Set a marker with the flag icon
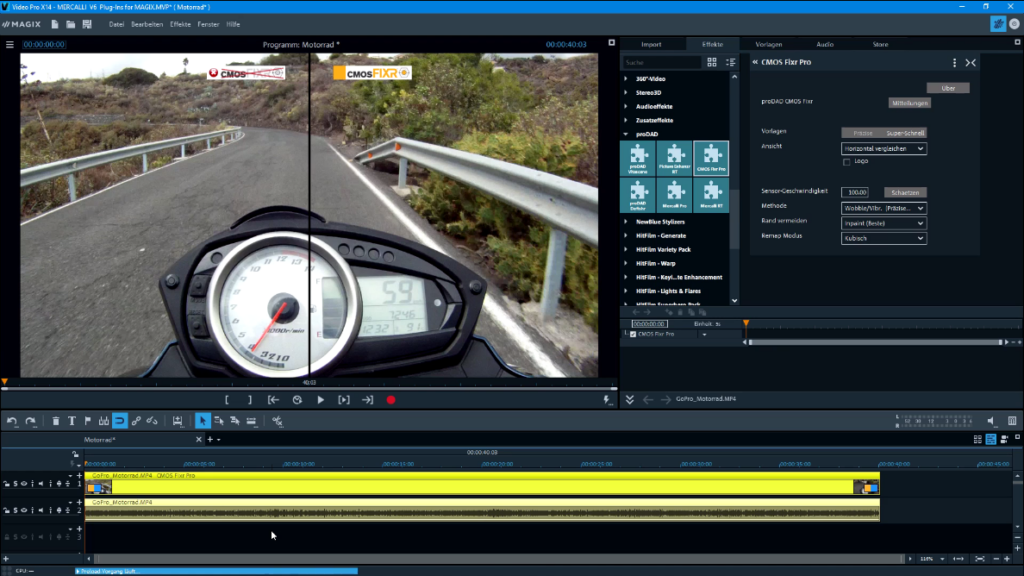Image resolution: width=1024 pixels, height=576 pixels. coord(88,421)
